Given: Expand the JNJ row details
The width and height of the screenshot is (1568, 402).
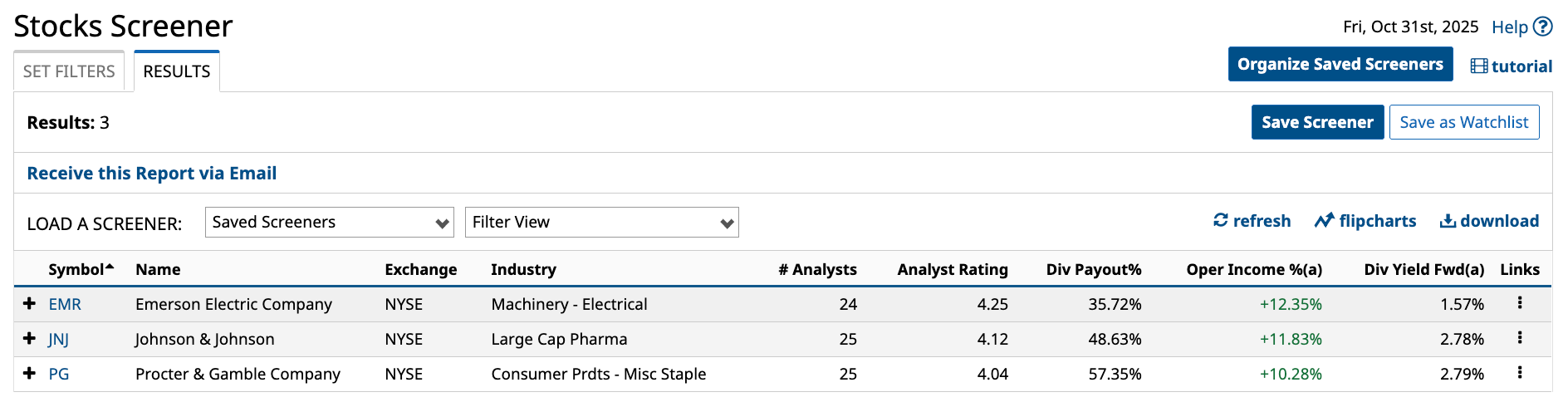Looking at the screenshot, I should click(x=29, y=339).
